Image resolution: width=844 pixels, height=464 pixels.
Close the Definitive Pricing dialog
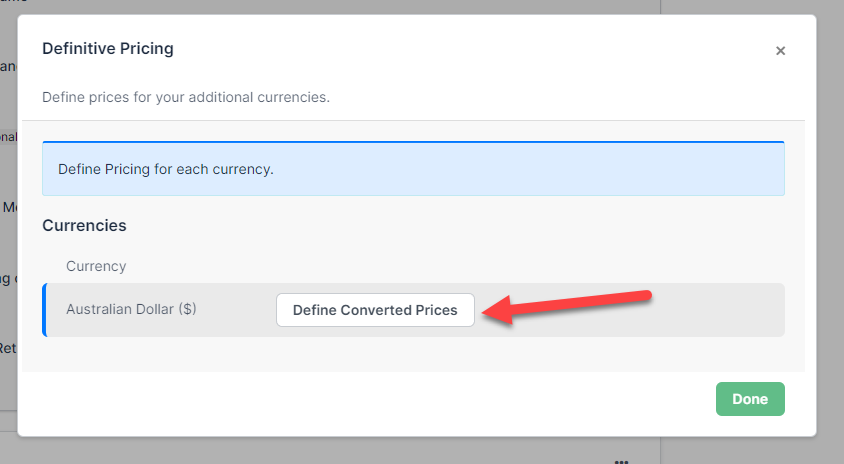click(780, 51)
